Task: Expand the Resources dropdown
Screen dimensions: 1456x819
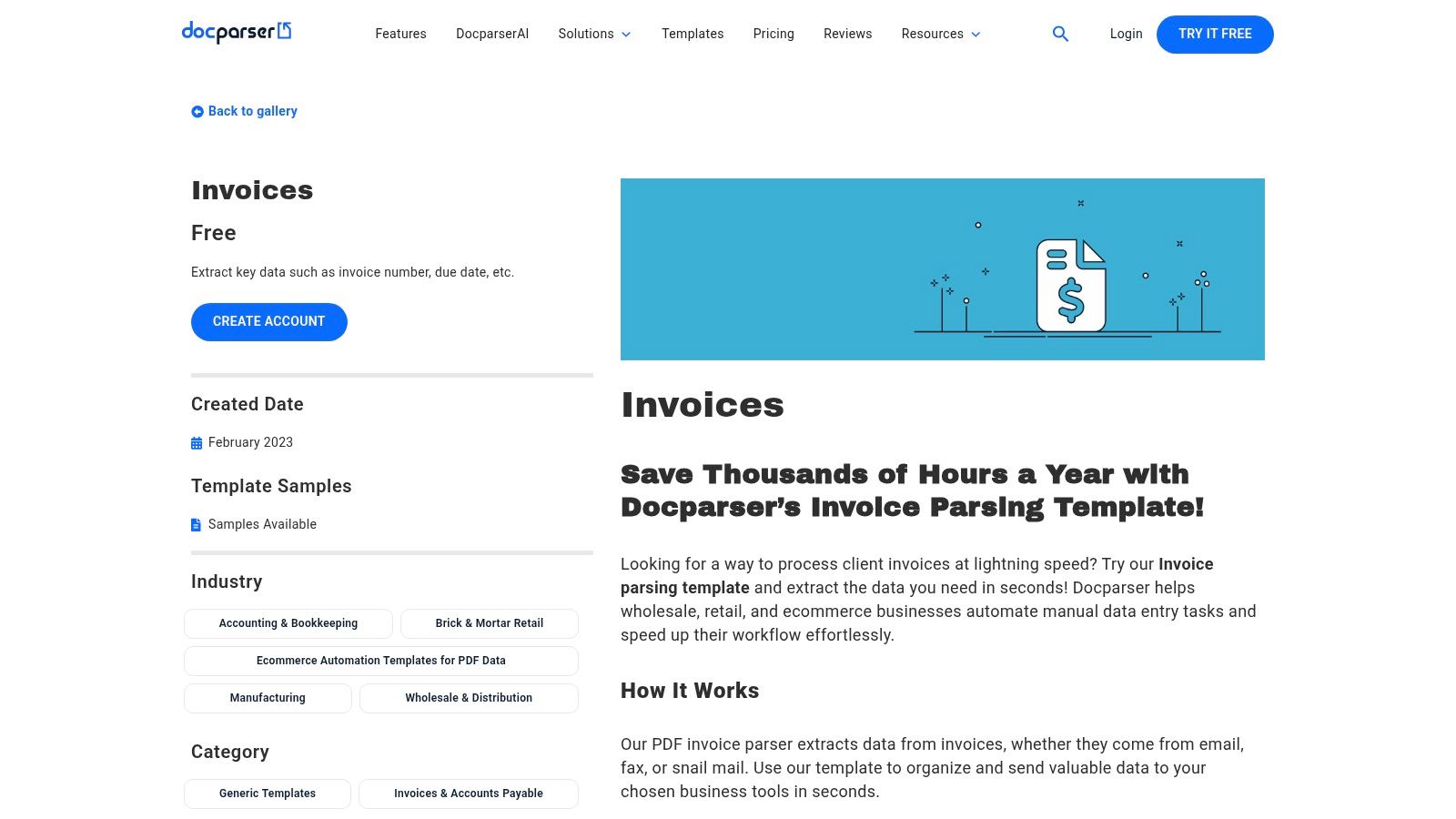Action: [x=940, y=34]
